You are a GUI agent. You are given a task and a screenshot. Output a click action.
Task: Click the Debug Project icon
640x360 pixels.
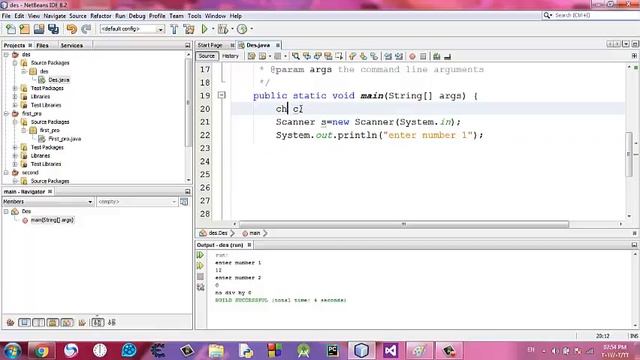(x=223, y=29)
